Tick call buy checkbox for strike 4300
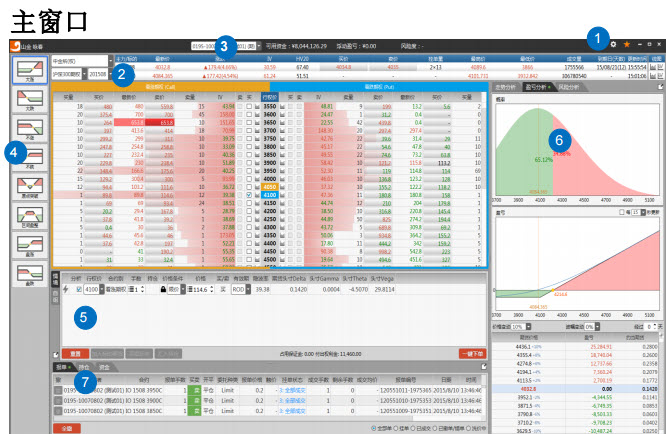This screenshot has width=666, height=434. click(x=249, y=228)
